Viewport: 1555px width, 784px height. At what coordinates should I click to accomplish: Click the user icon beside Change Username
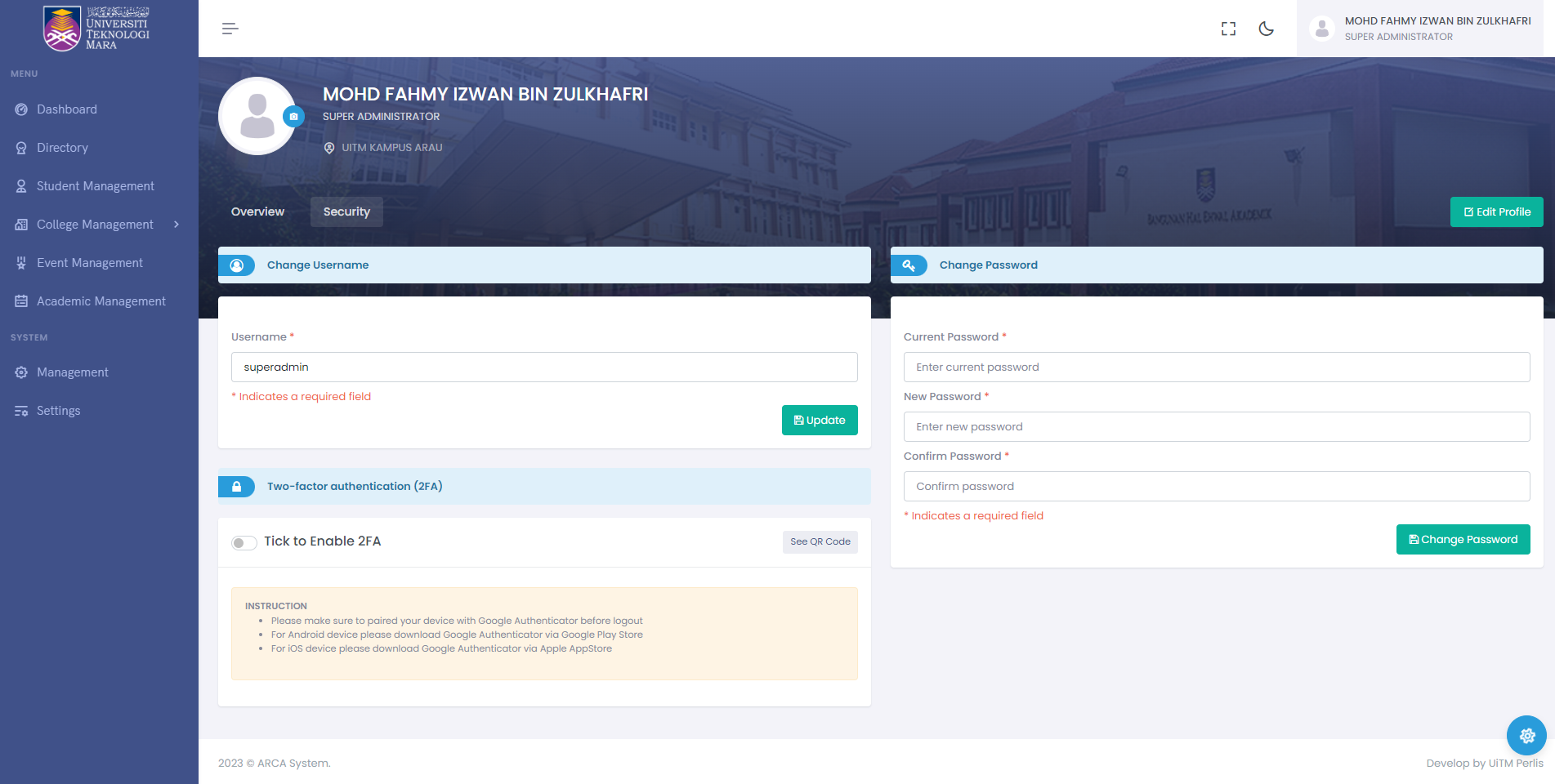click(x=237, y=265)
